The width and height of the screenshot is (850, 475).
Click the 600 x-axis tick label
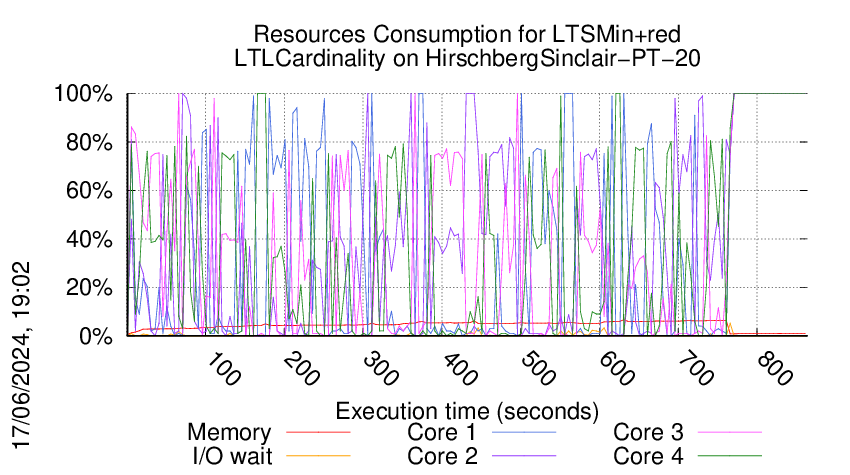616,370
